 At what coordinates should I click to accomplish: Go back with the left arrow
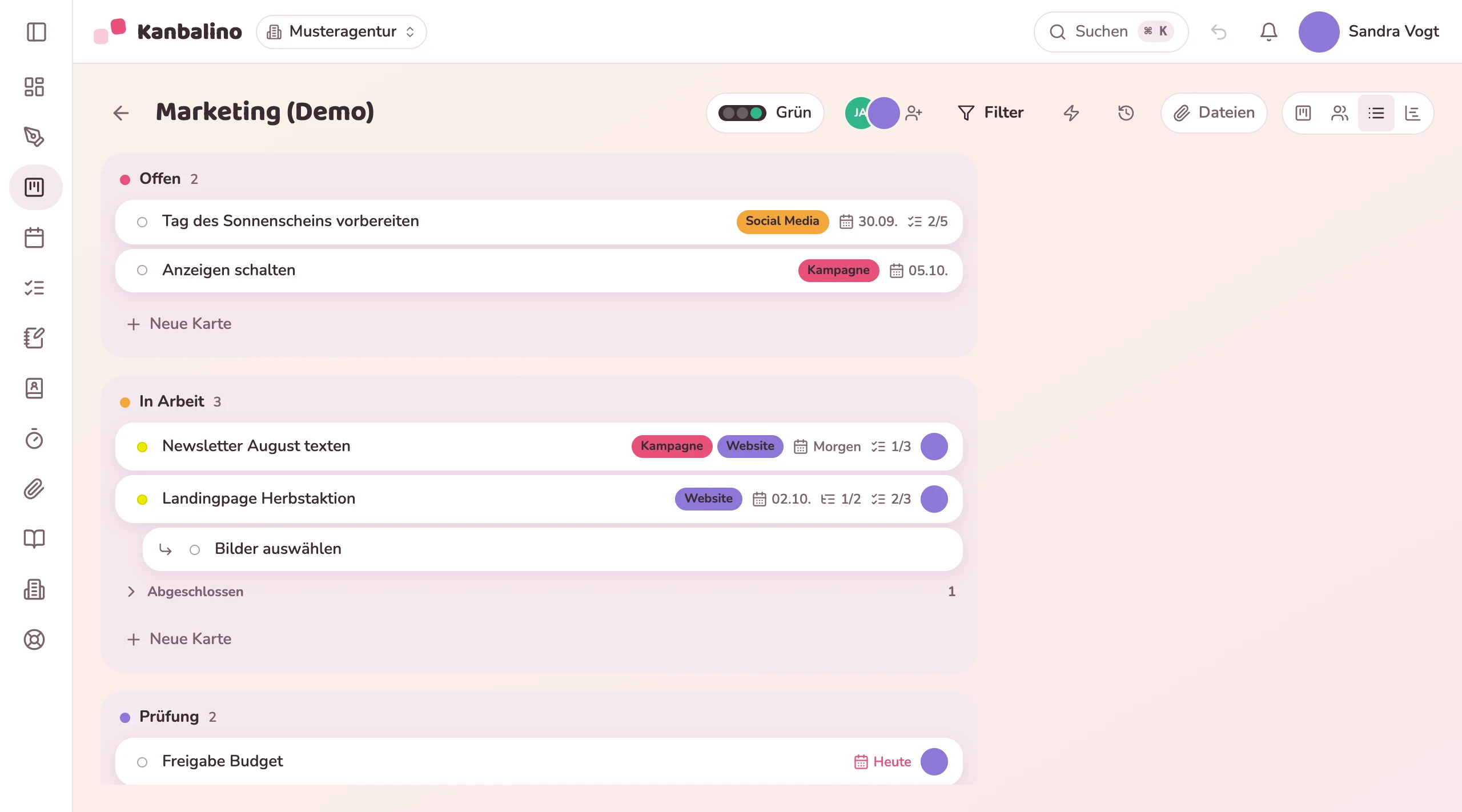coord(121,113)
